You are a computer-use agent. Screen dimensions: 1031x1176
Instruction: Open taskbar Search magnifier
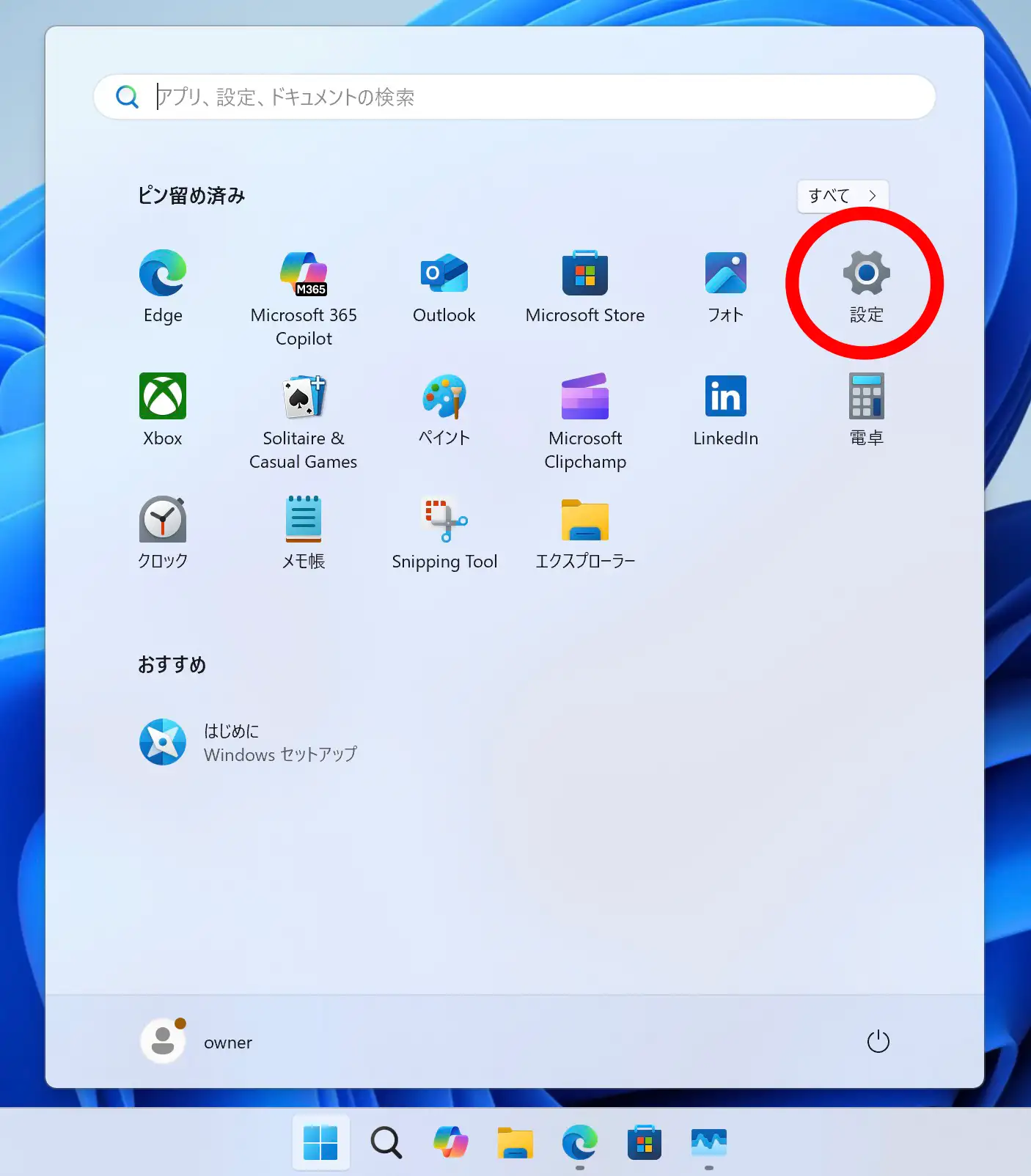386,1142
